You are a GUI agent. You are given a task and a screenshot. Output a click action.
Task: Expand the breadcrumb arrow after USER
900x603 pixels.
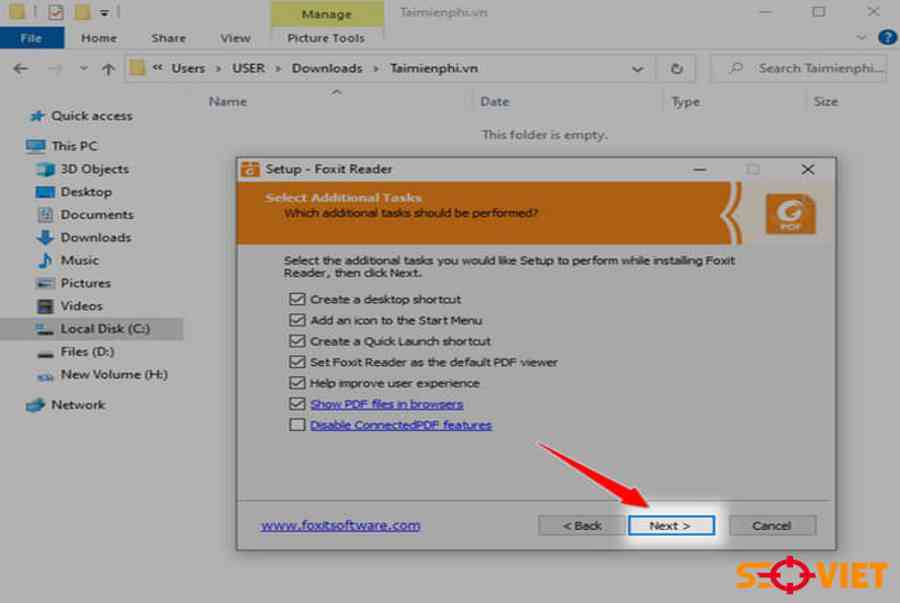pyautogui.click(x=278, y=69)
